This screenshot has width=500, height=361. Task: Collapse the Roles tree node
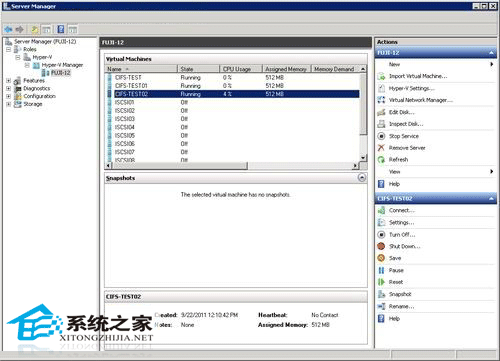(x=8, y=49)
